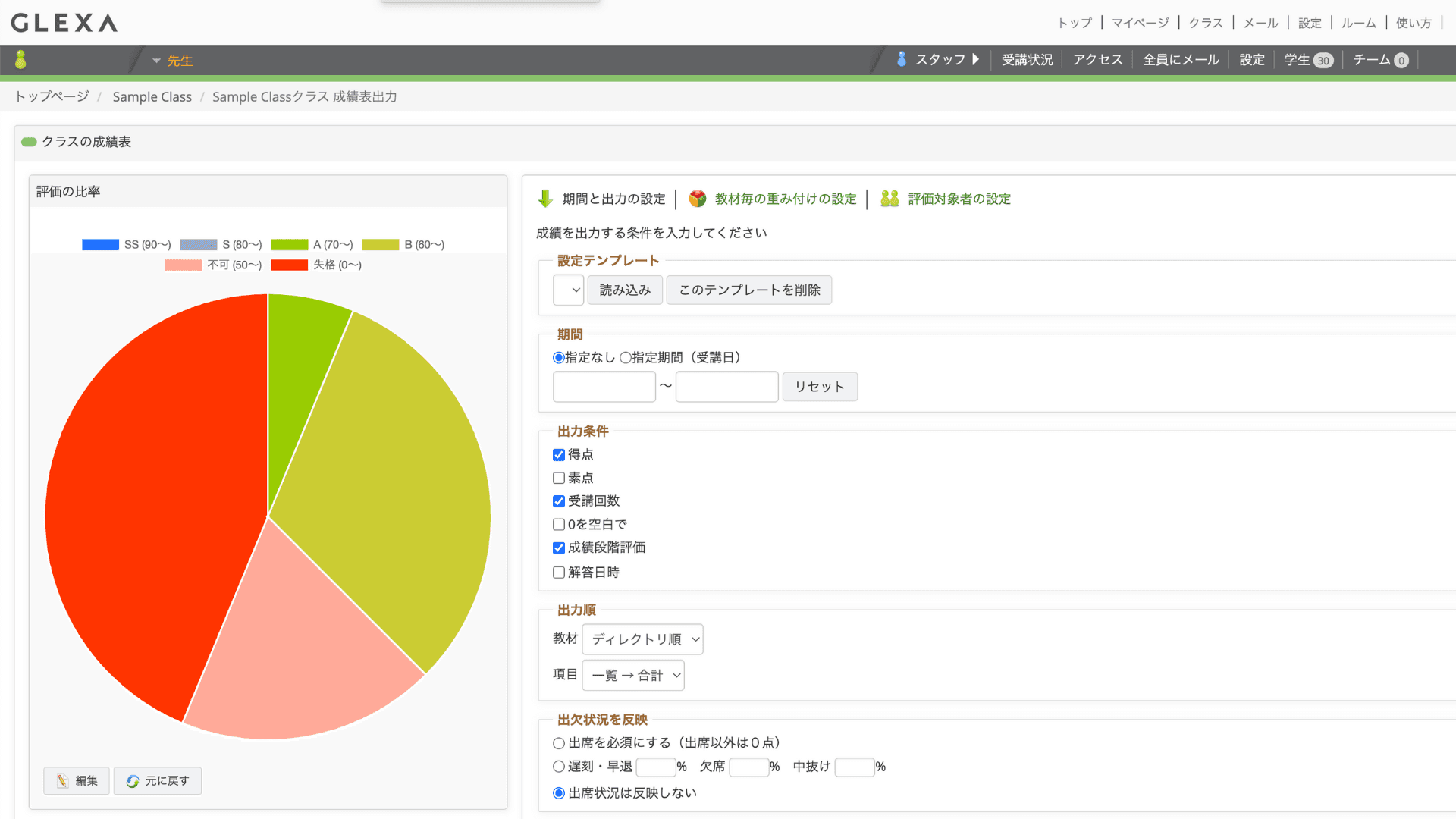Click the blue SS (90〜) legend color swatch
The height and width of the screenshot is (819, 1456).
point(100,244)
